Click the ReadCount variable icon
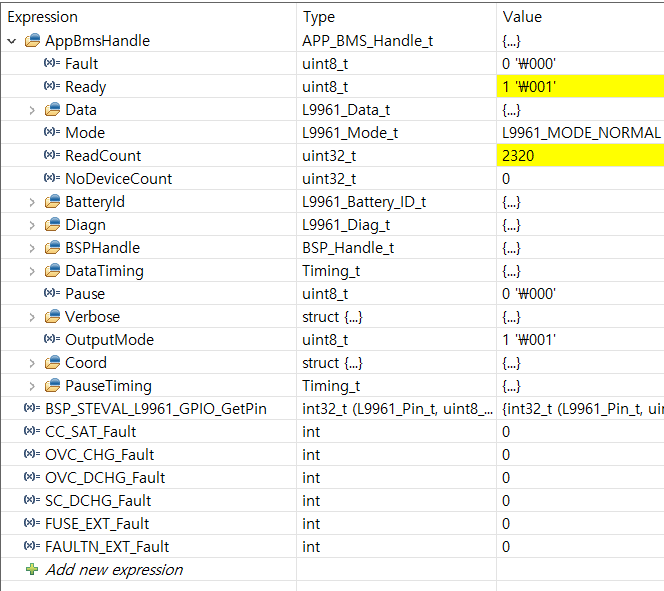This screenshot has width=664, height=591. (x=52, y=155)
